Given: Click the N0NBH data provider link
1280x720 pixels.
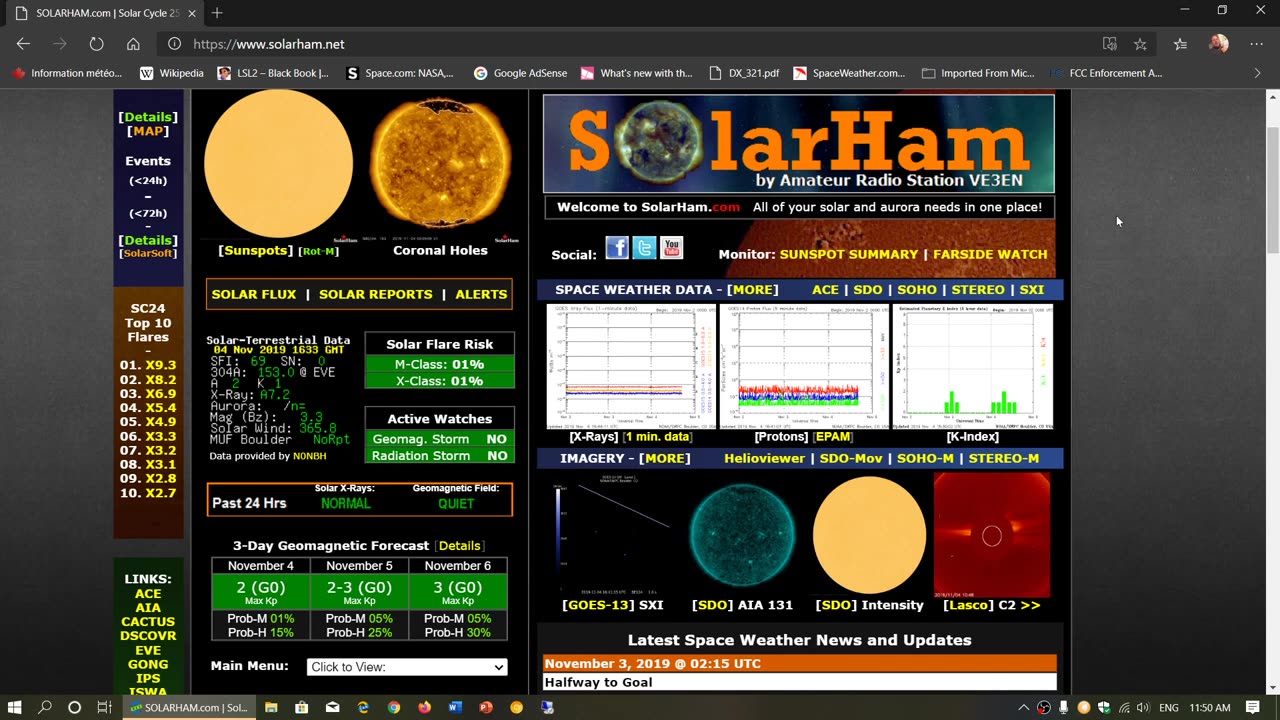Looking at the screenshot, I should coord(309,456).
